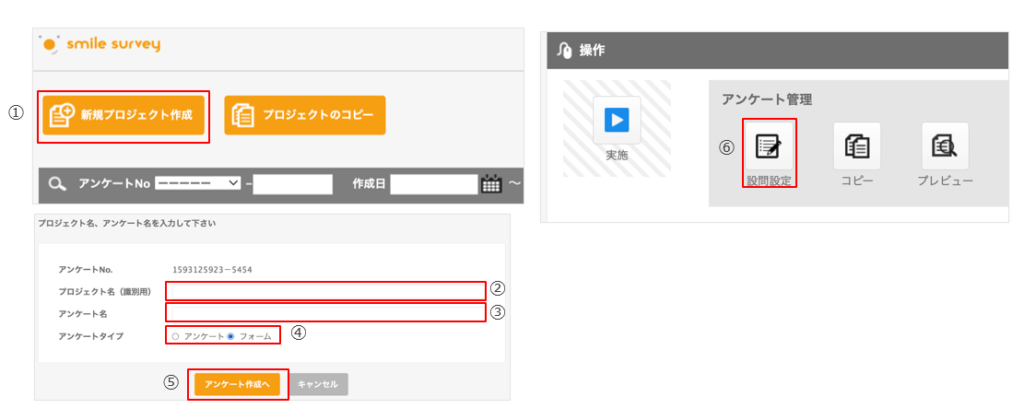Image resolution: width=1024 pixels, height=420 pixels.
Task: Focus the アンケート名 input field
Action: pyautogui.click(x=326, y=313)
